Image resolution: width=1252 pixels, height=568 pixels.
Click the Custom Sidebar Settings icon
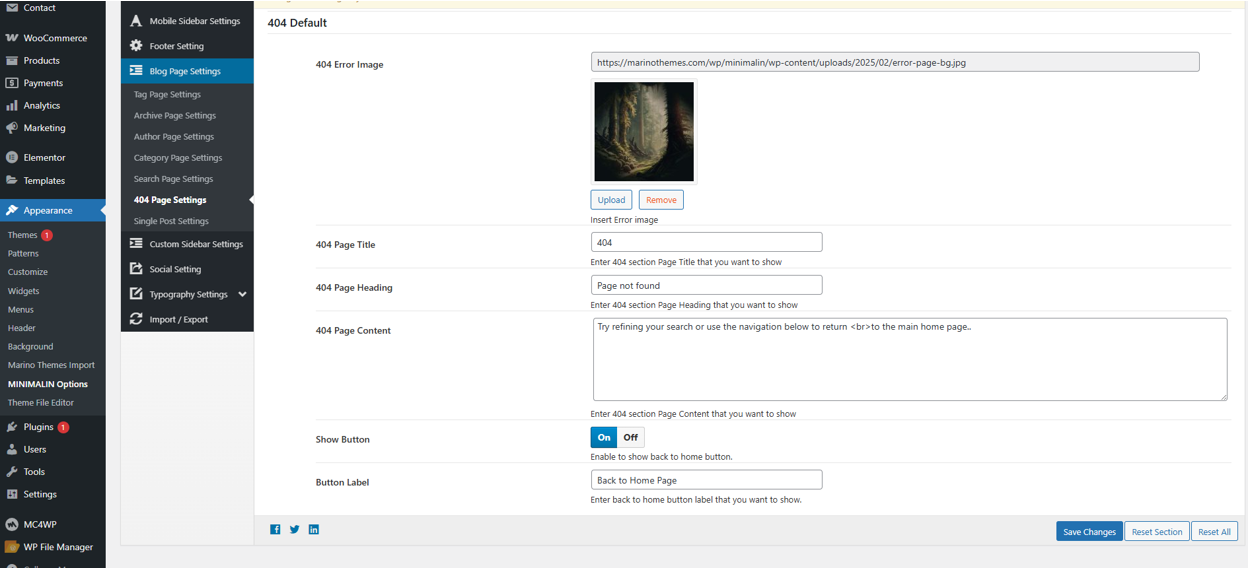(136, 244)
